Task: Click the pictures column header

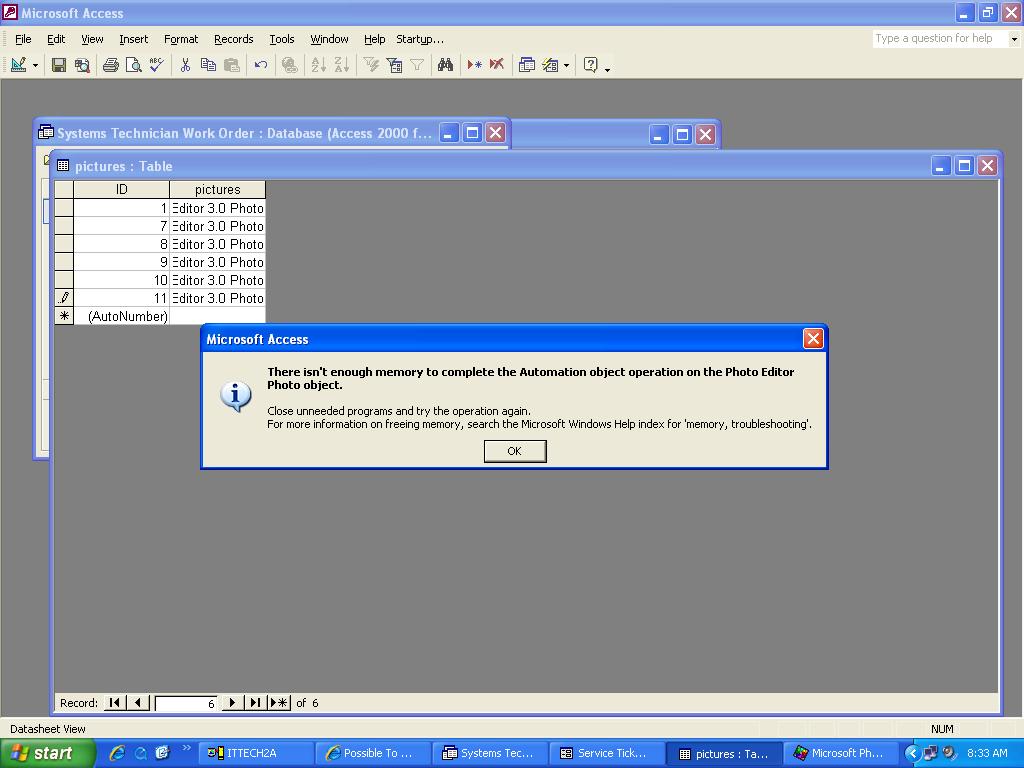Action: pos(217,189)
